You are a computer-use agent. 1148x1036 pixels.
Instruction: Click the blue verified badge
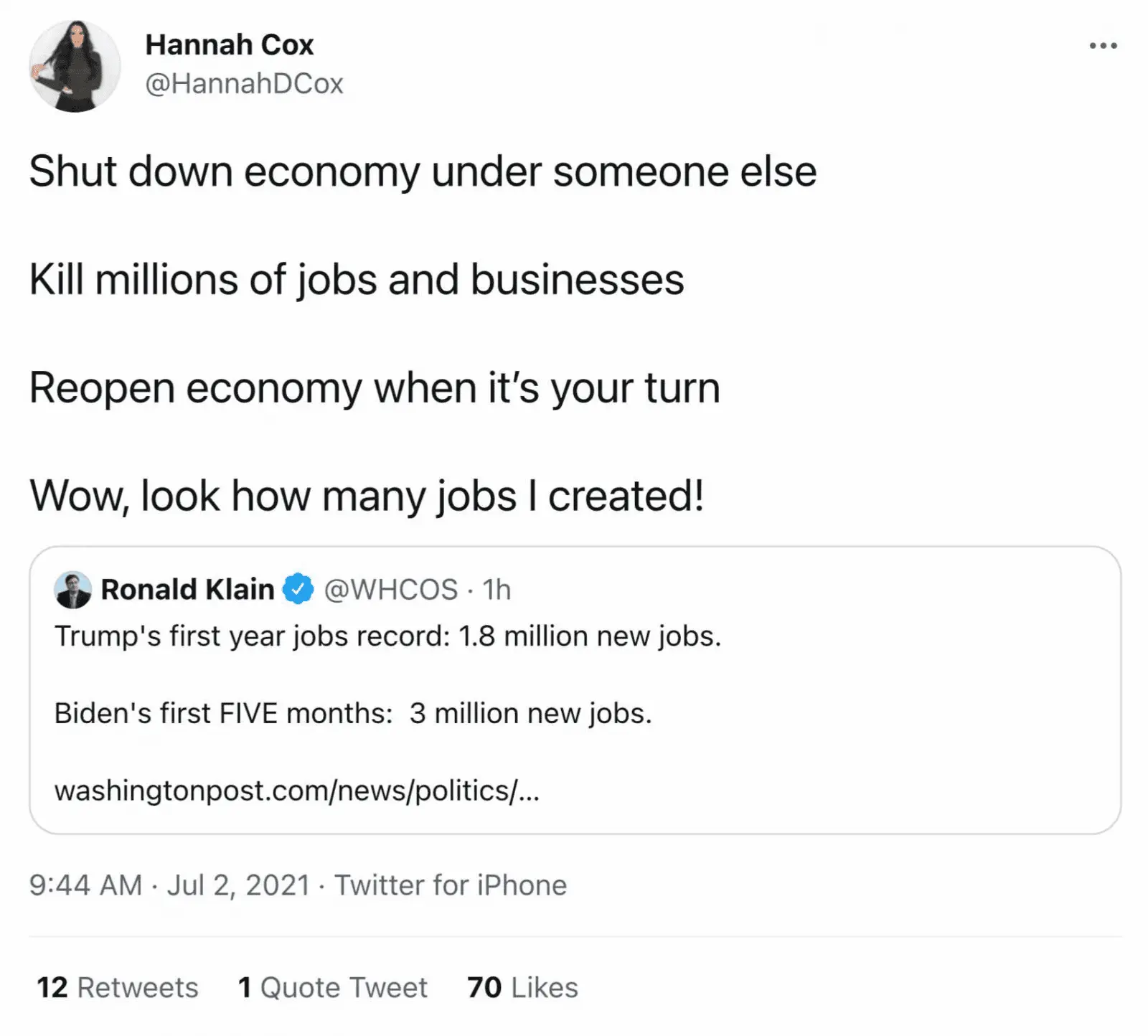click(x=298, y=590)
